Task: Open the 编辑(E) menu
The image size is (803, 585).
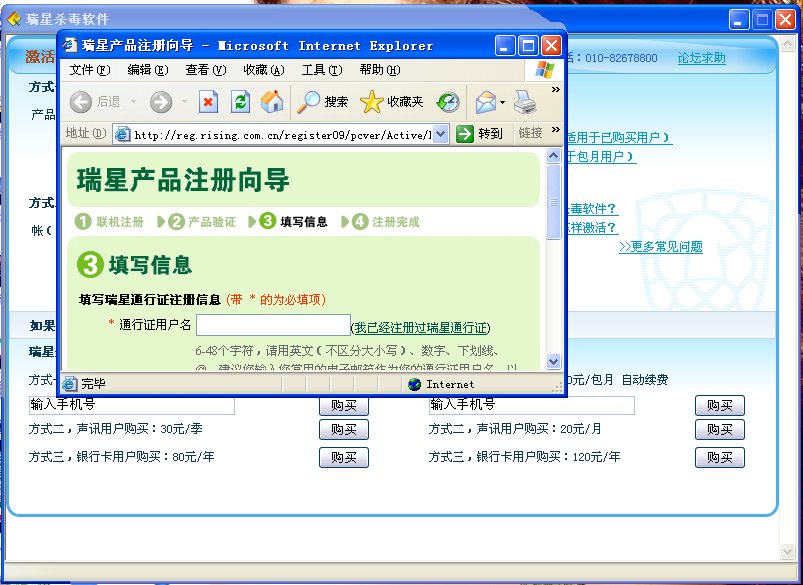Action: pos(148,70)
